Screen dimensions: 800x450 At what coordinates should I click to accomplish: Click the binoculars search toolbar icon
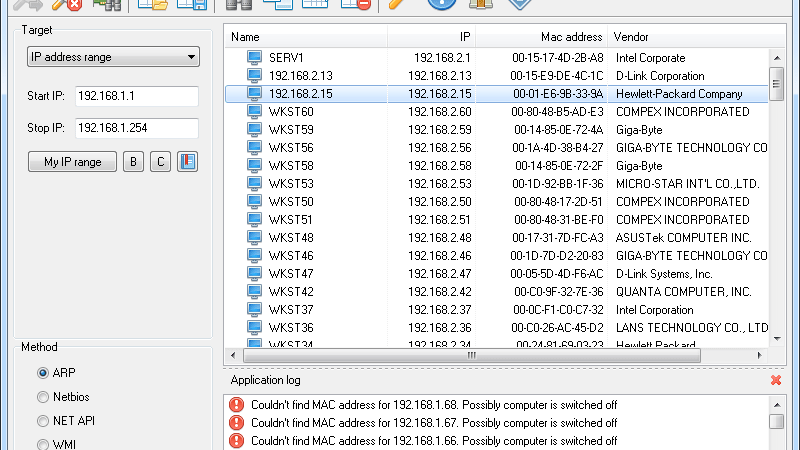tap(239, 4)
